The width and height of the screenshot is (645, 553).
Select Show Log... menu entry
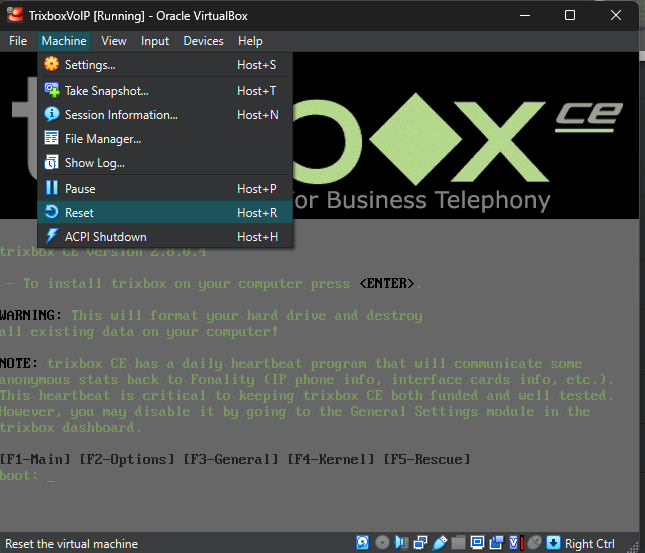click(165, 163)
